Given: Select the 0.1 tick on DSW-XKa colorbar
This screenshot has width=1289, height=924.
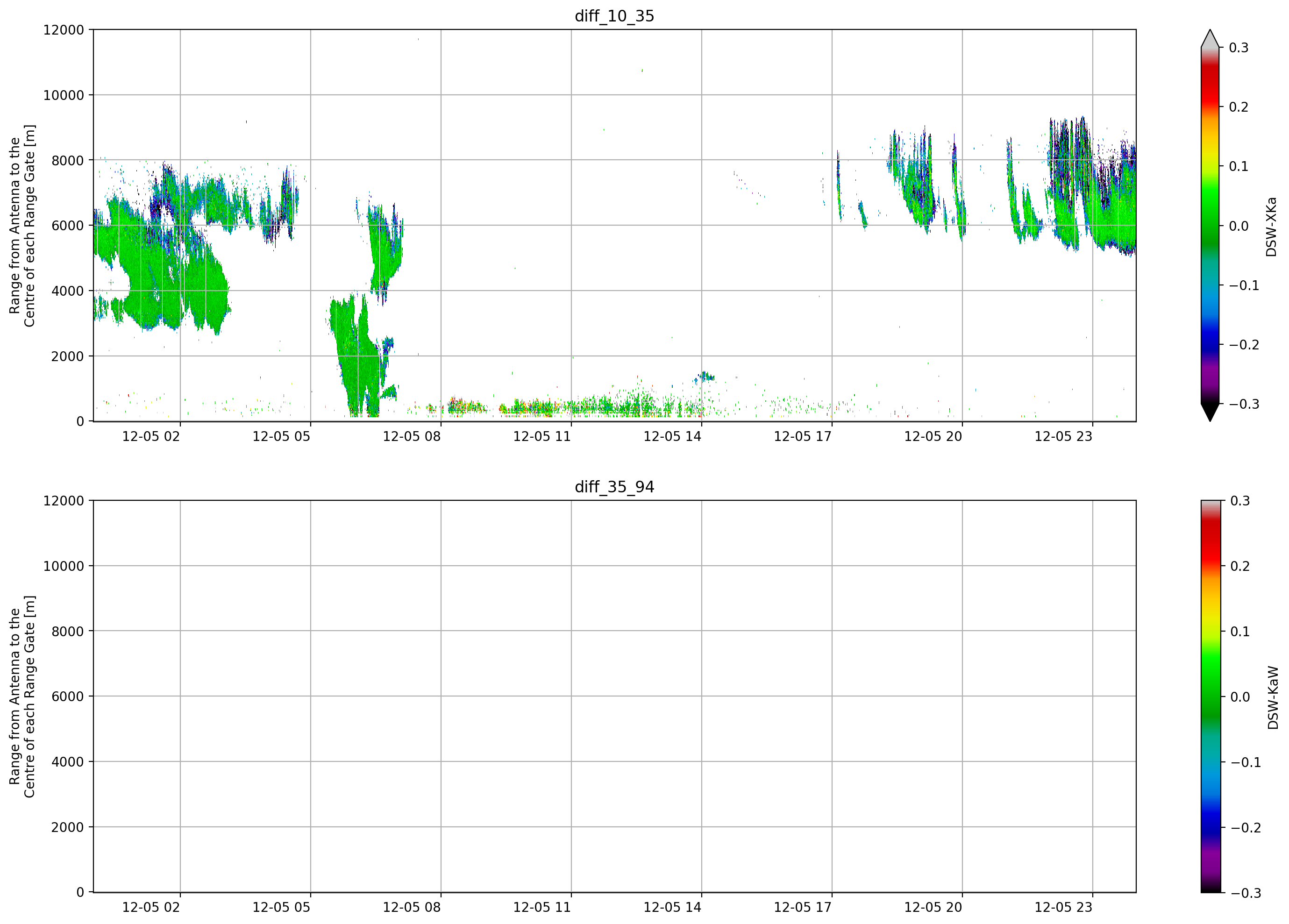Looking at the screenshot, I should 1239,166.
